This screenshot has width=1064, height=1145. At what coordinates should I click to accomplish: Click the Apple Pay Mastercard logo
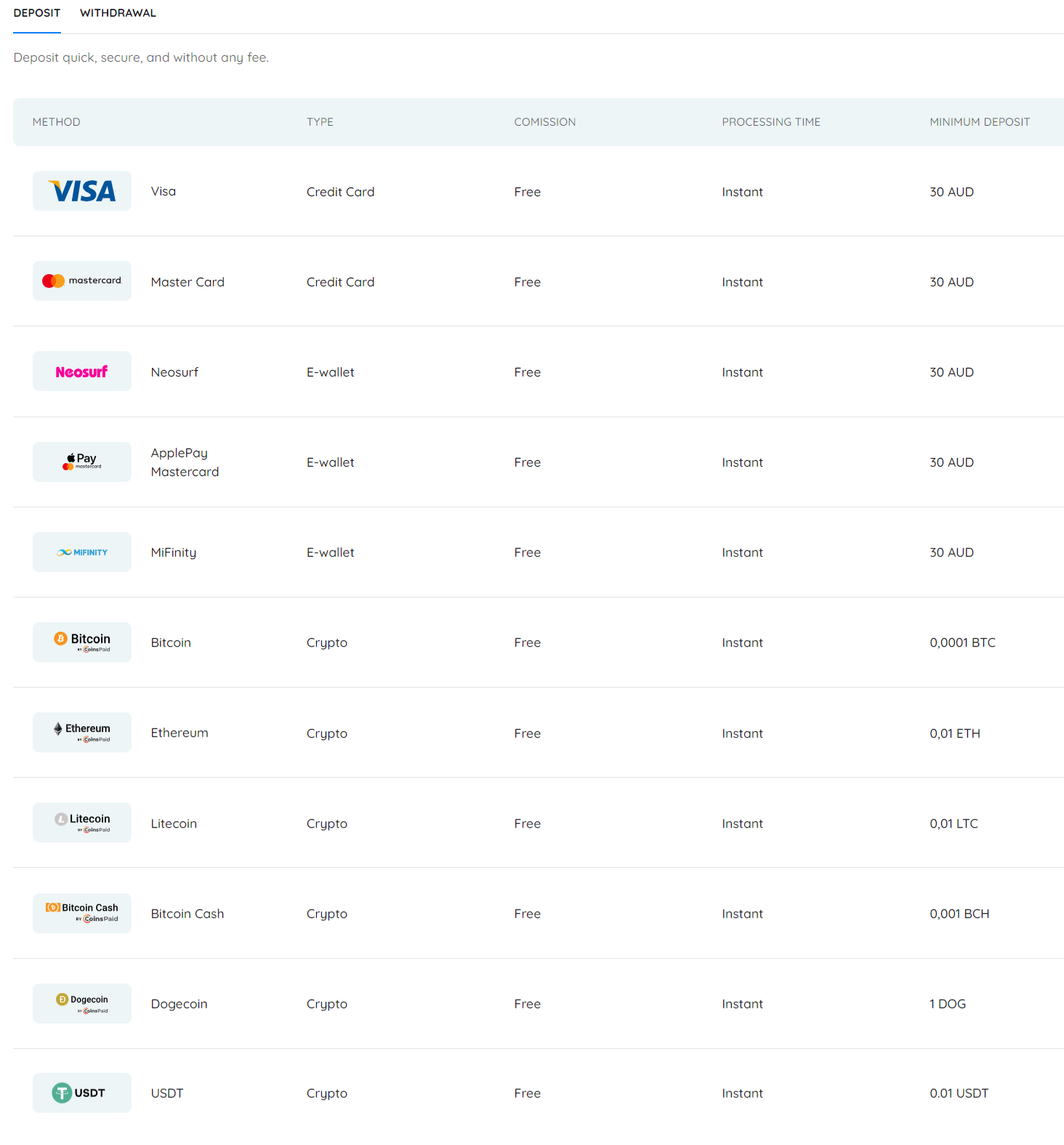click(x=82, y=462)
